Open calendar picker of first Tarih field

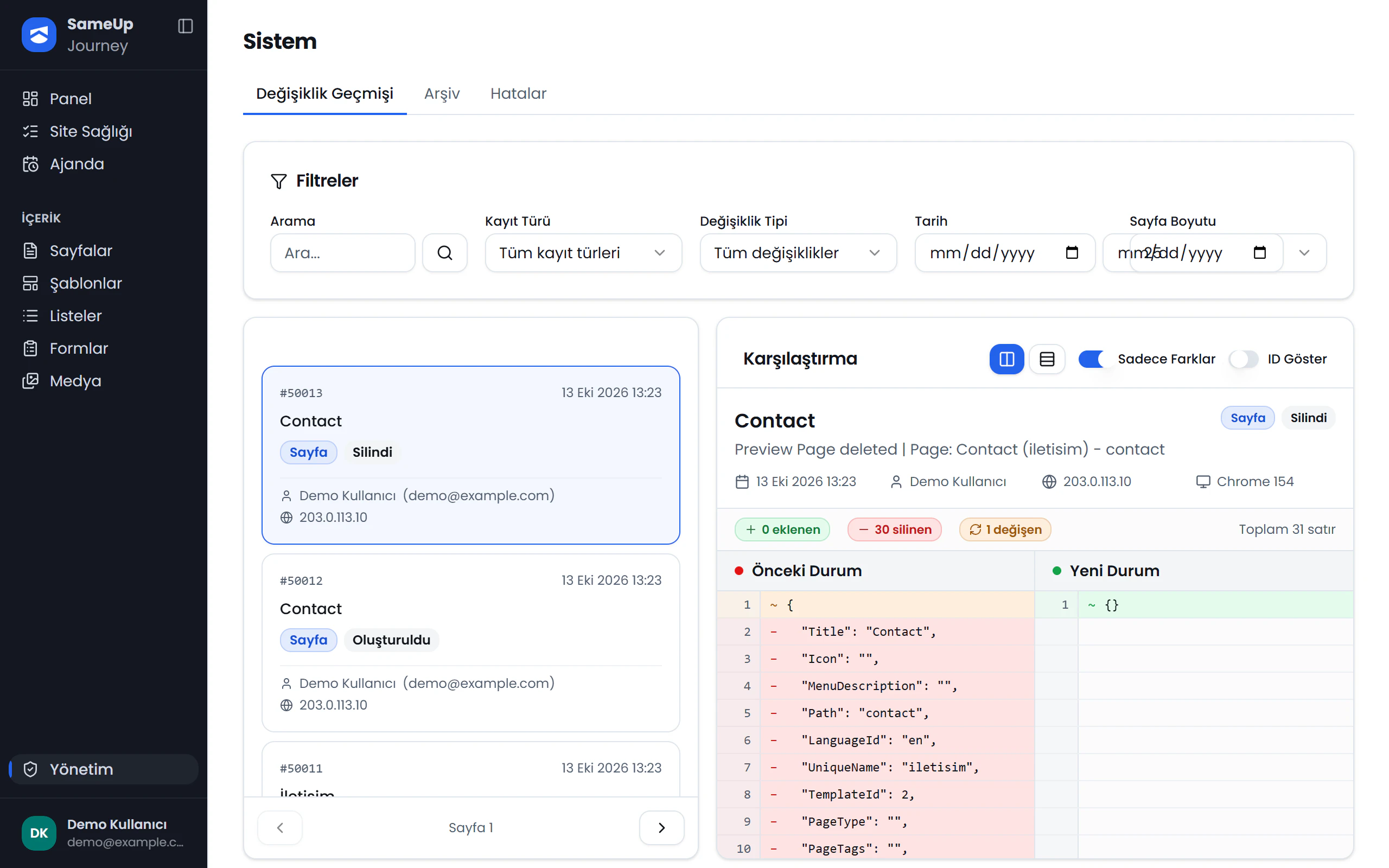[x=1072, y=253]
